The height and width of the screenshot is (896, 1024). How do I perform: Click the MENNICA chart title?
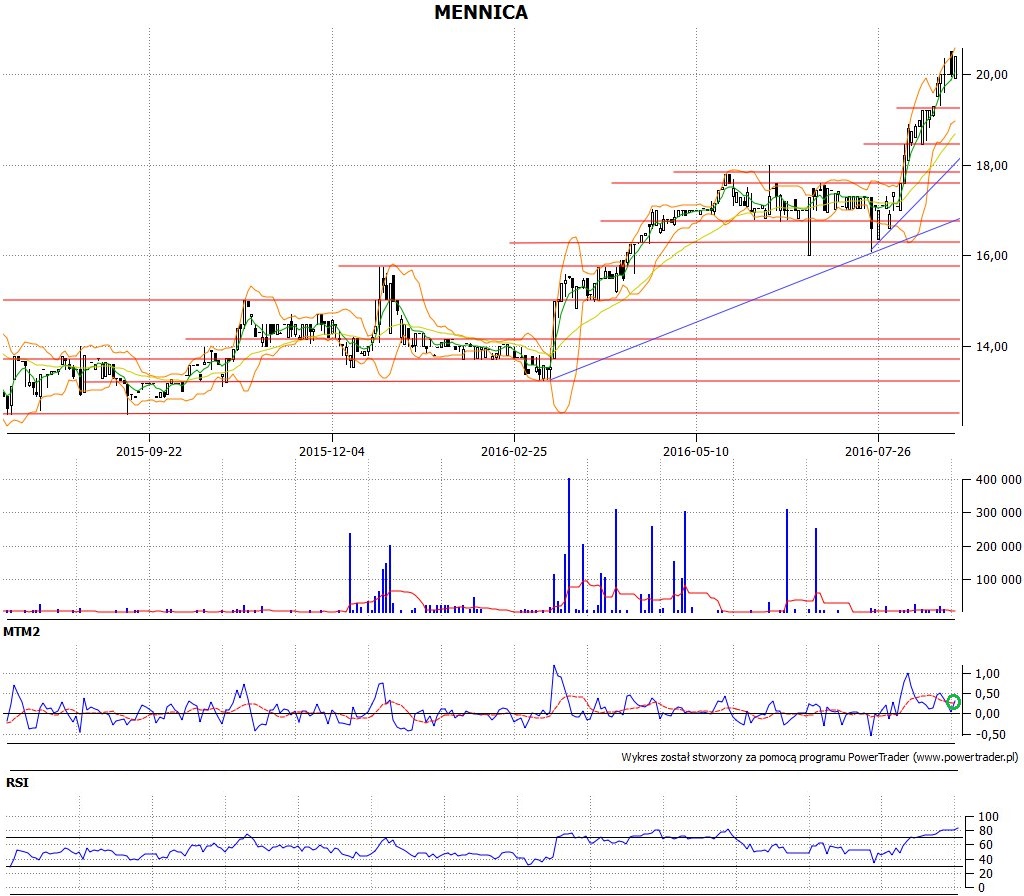[x=481, y=12]
